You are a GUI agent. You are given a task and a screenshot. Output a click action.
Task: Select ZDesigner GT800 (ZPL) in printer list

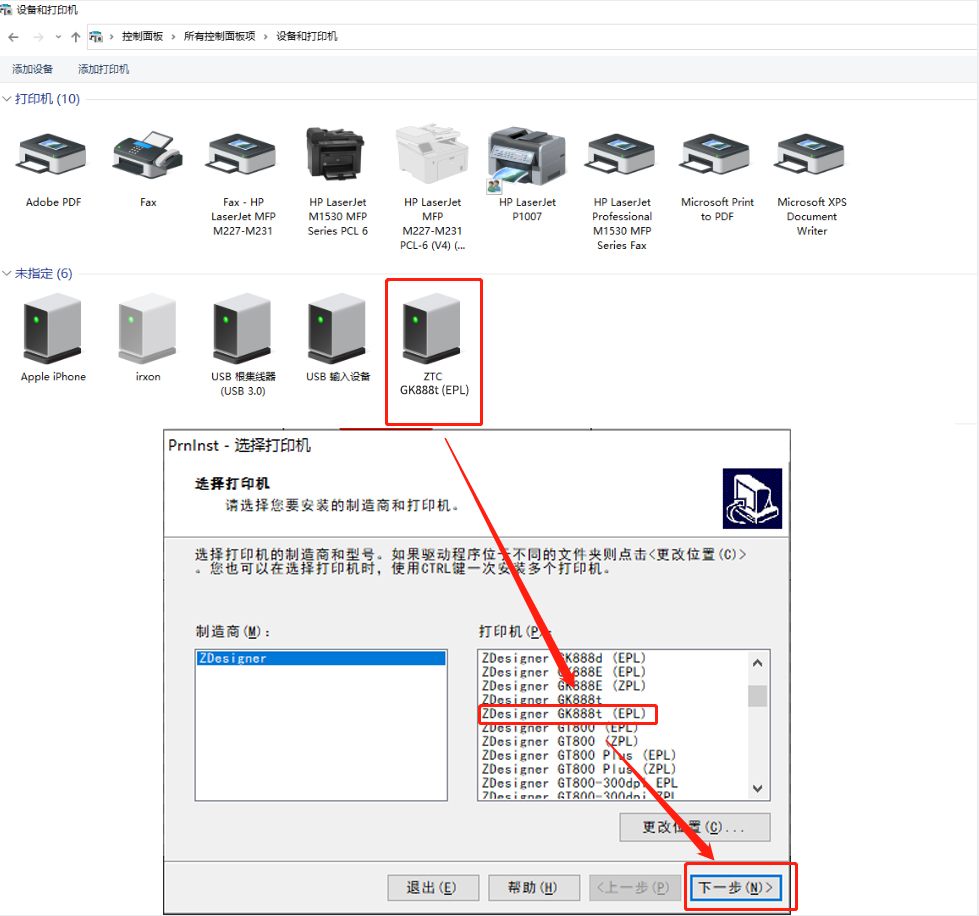click(x=560, y=741)
